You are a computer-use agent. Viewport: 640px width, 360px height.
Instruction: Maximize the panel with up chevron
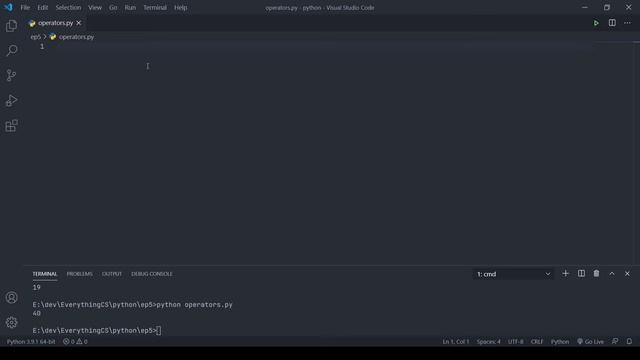[612, 273]
